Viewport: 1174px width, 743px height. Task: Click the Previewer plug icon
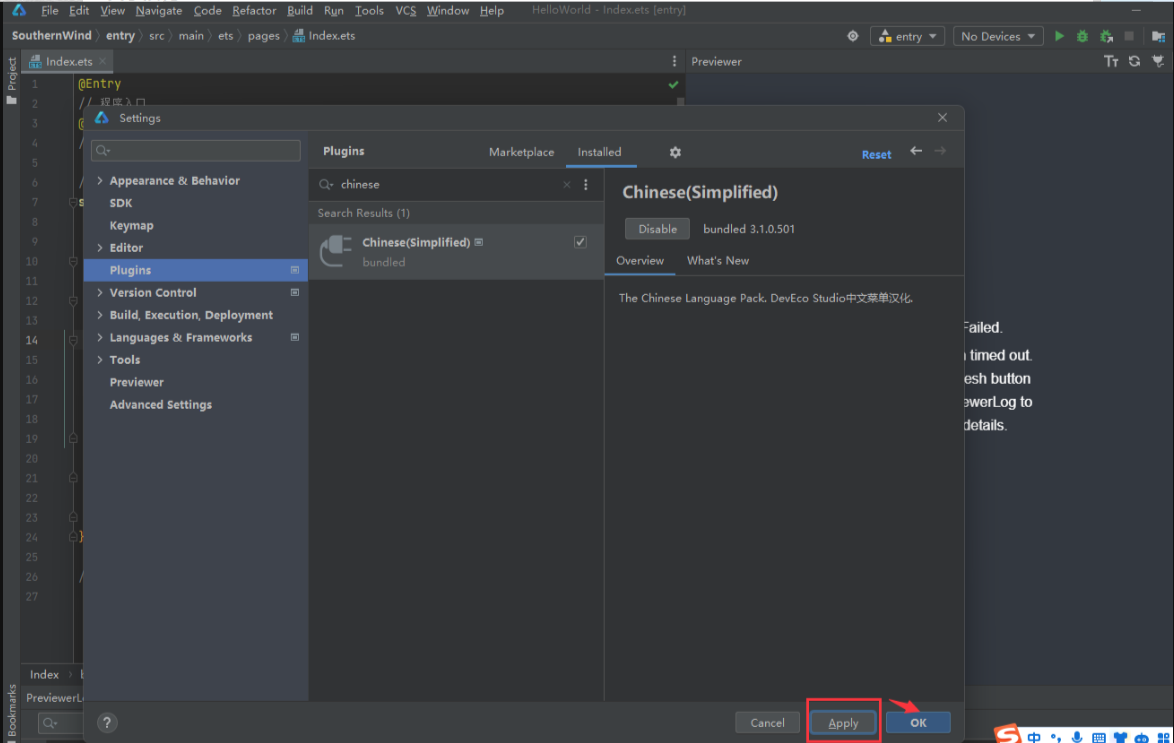click(1158, 61)
